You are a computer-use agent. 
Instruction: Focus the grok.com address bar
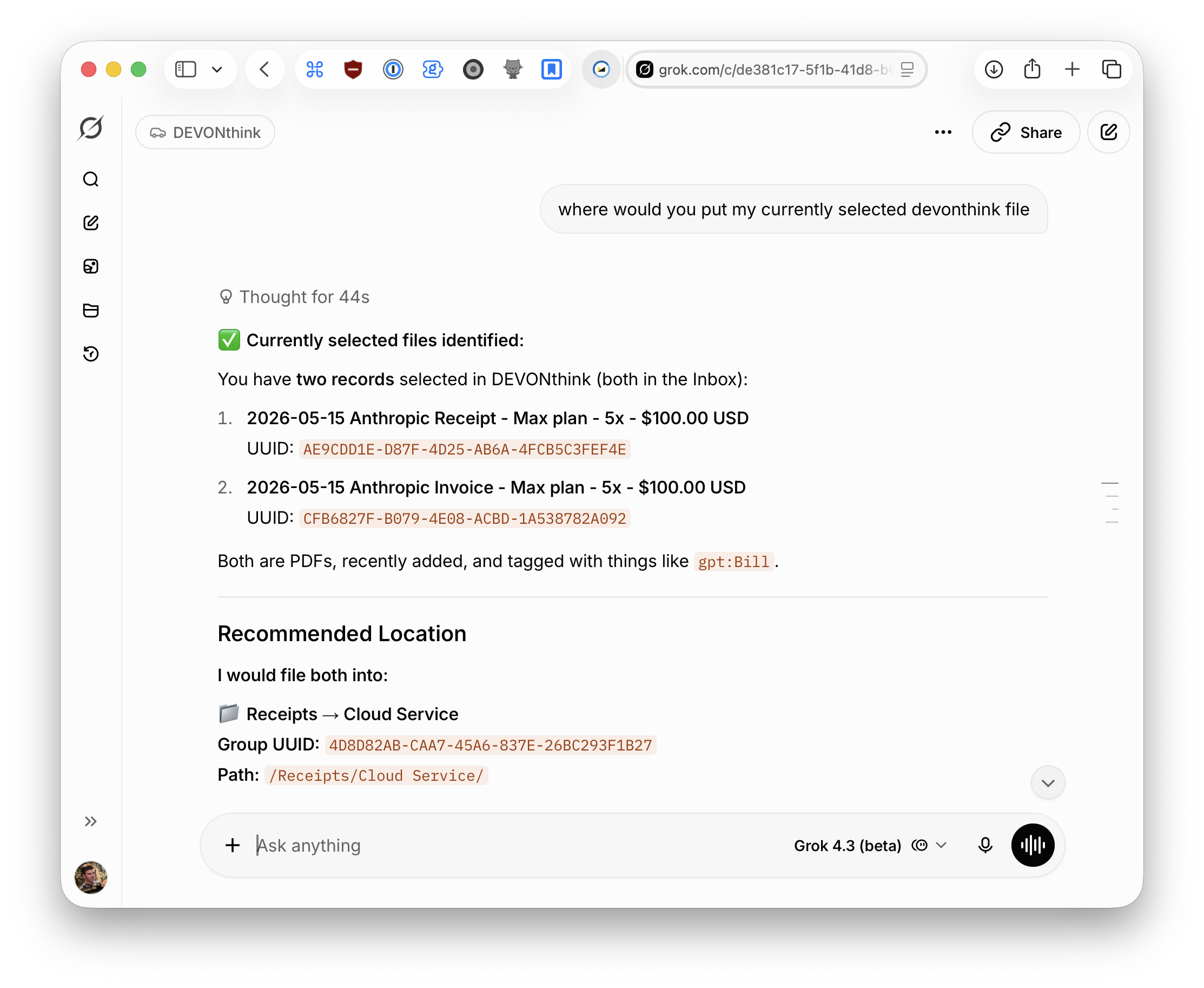click(776, 69)
